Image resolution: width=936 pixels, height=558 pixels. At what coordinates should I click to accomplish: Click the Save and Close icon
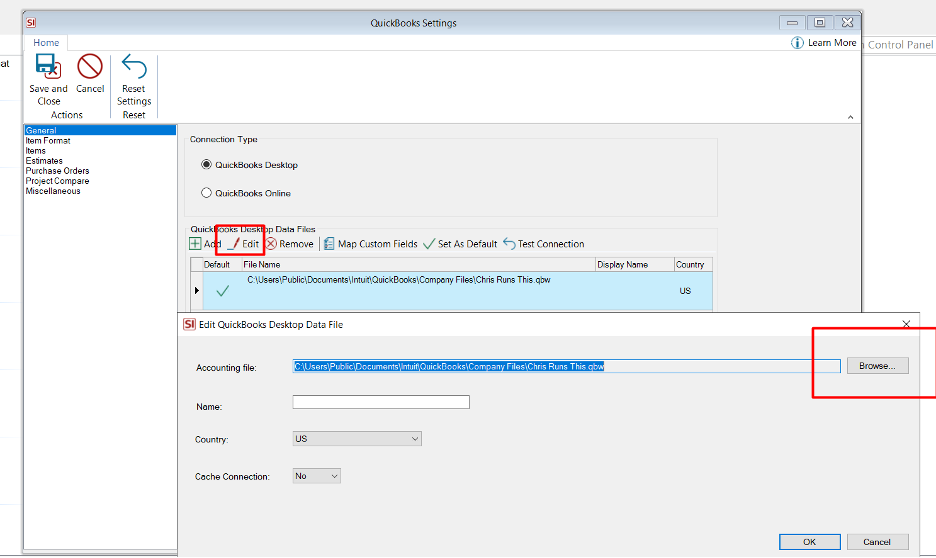tap(48, 66)
